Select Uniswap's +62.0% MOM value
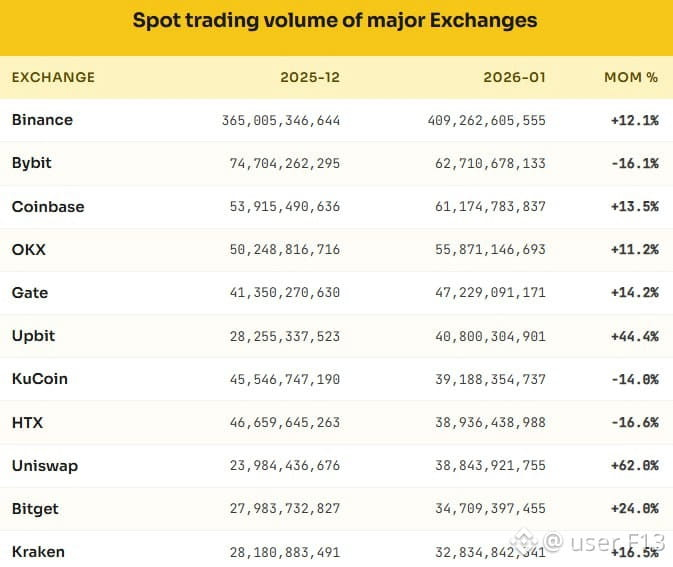 click(635, 466)
